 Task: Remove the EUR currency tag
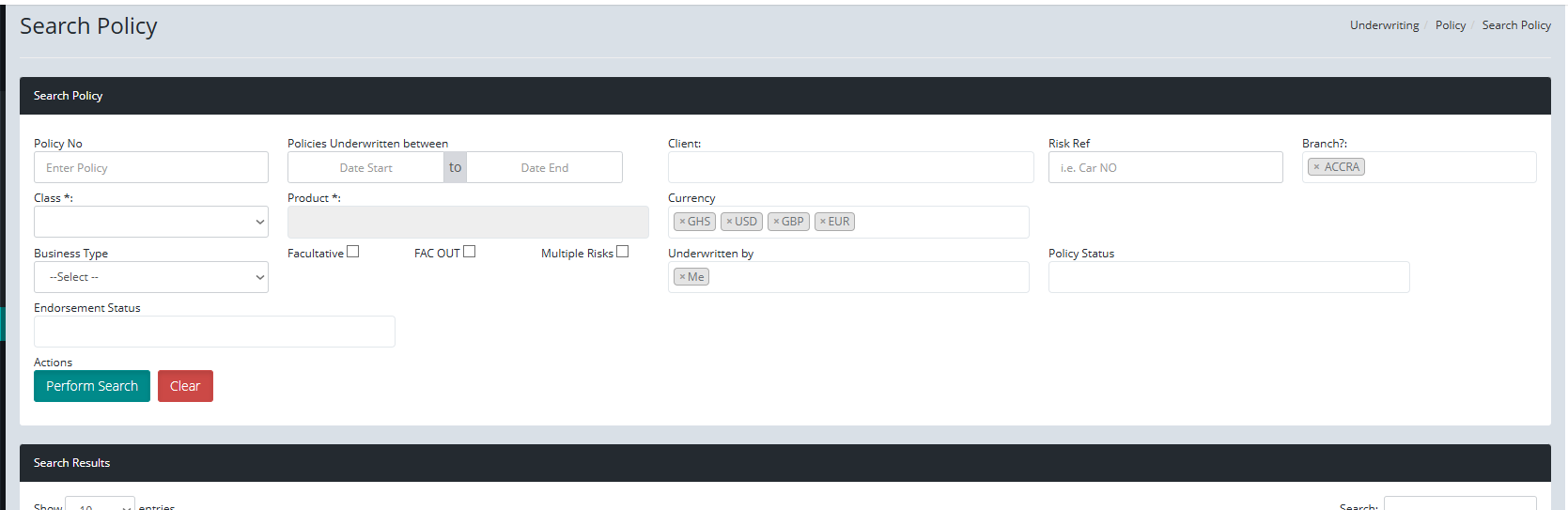coord(823,222)
